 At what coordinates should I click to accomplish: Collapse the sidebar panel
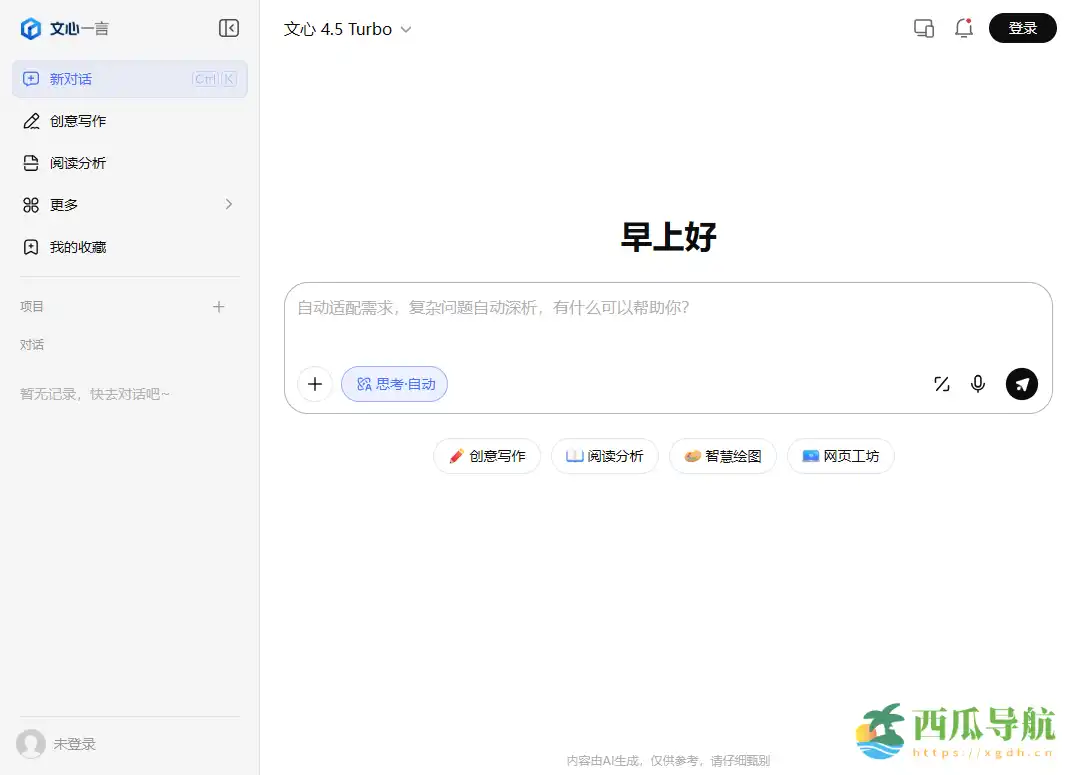[x=229, y=28]
